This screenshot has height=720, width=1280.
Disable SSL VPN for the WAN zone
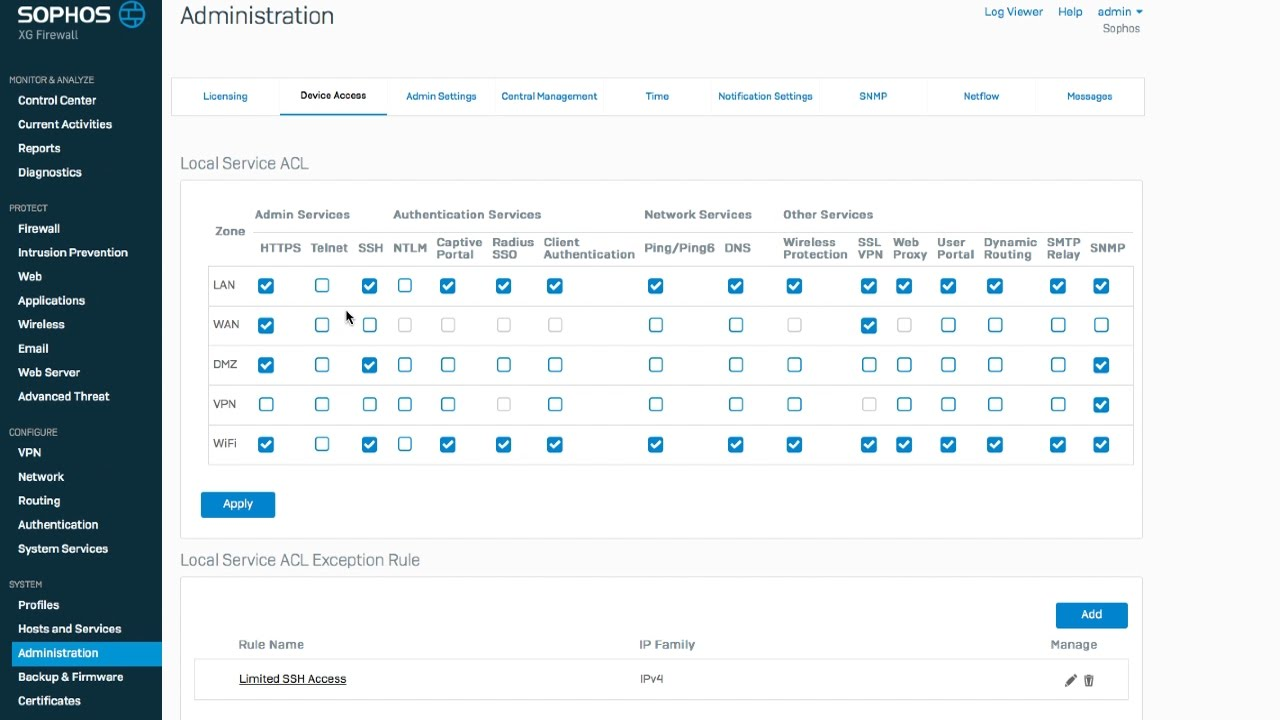point(869,325)
